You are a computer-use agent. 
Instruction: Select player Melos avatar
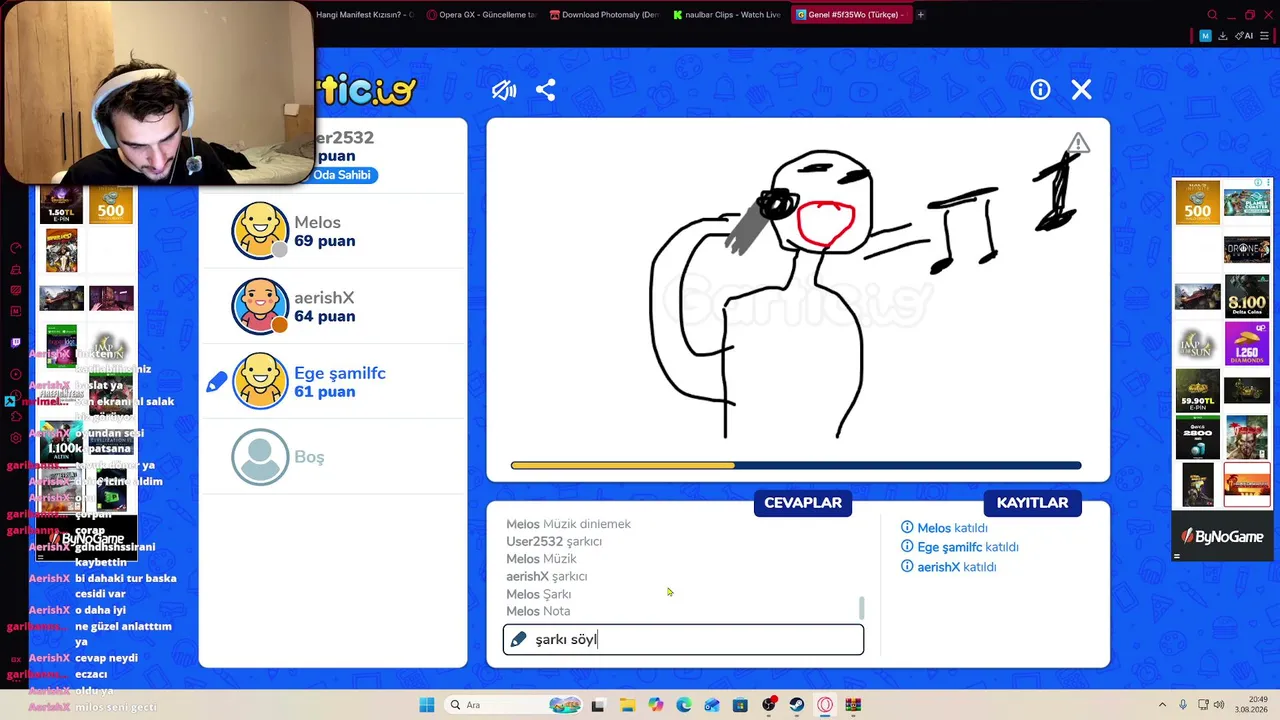pyautogui.click(x=260, y=231)
